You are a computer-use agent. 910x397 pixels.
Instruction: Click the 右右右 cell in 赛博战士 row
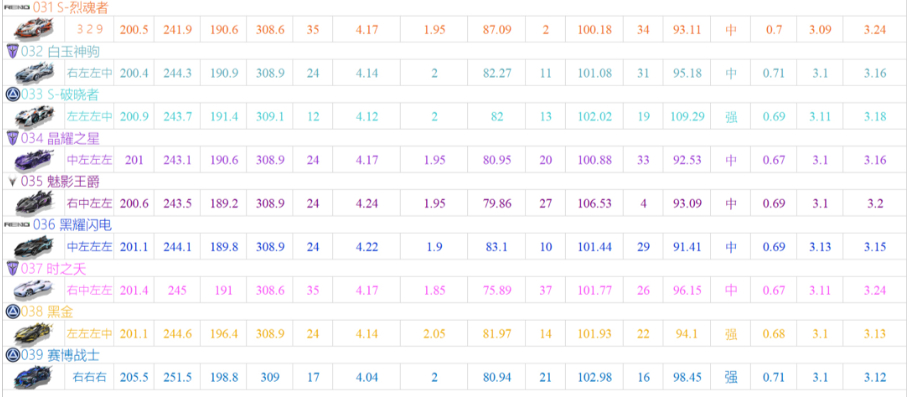tap(89, 377)
